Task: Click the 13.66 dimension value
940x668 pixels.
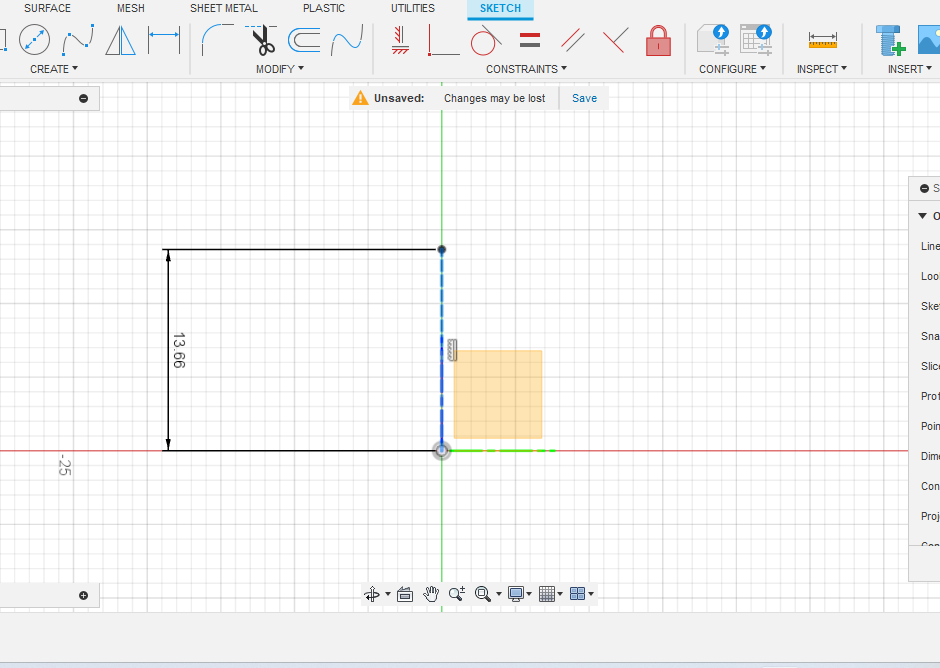Action: [179, 350]
